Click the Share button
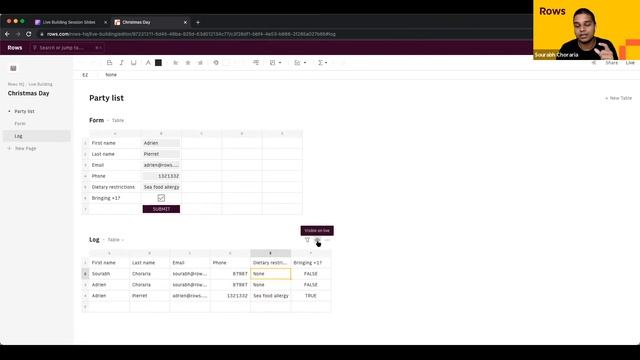This screenshot has width=640, height=360. pos(611,63)
